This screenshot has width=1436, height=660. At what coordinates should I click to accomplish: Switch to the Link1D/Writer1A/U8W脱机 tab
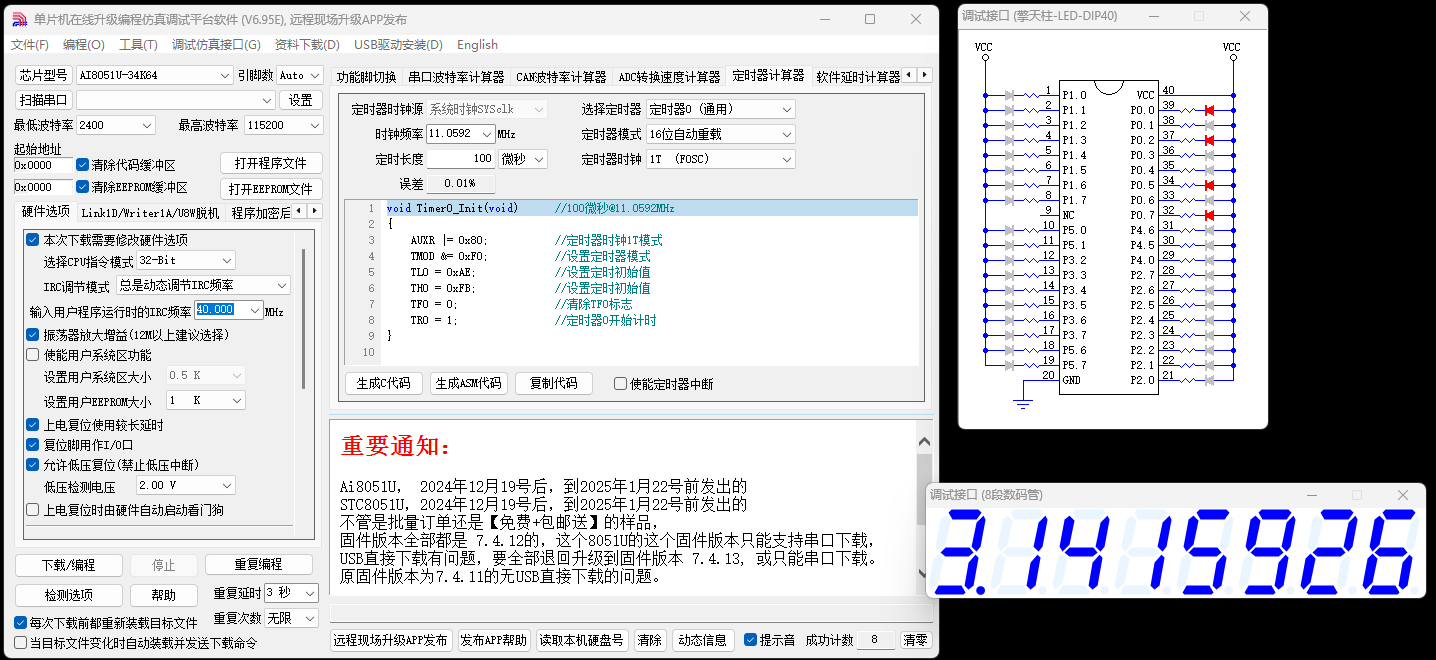[150, 212]
